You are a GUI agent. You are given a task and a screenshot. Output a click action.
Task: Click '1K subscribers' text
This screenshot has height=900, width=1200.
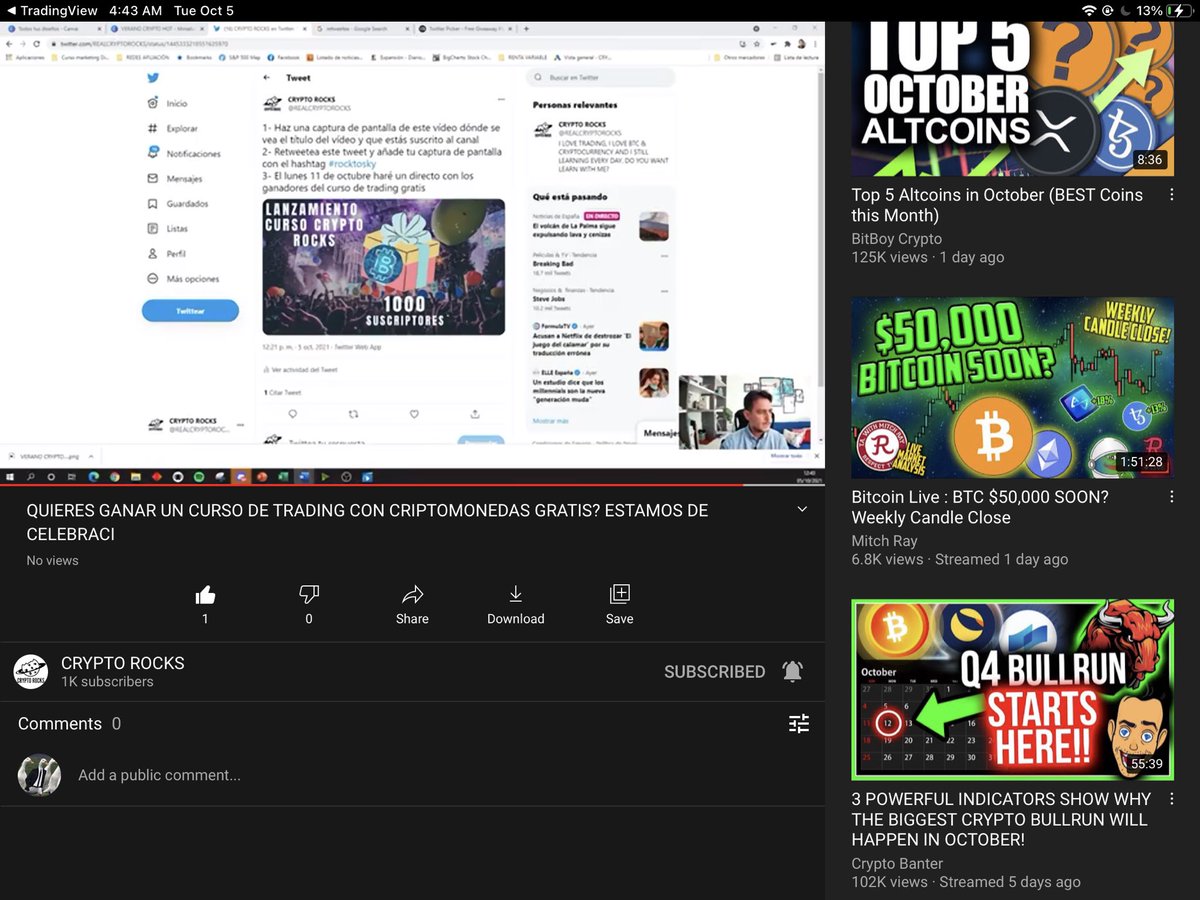pyautogui.click(x=107, y=682)
